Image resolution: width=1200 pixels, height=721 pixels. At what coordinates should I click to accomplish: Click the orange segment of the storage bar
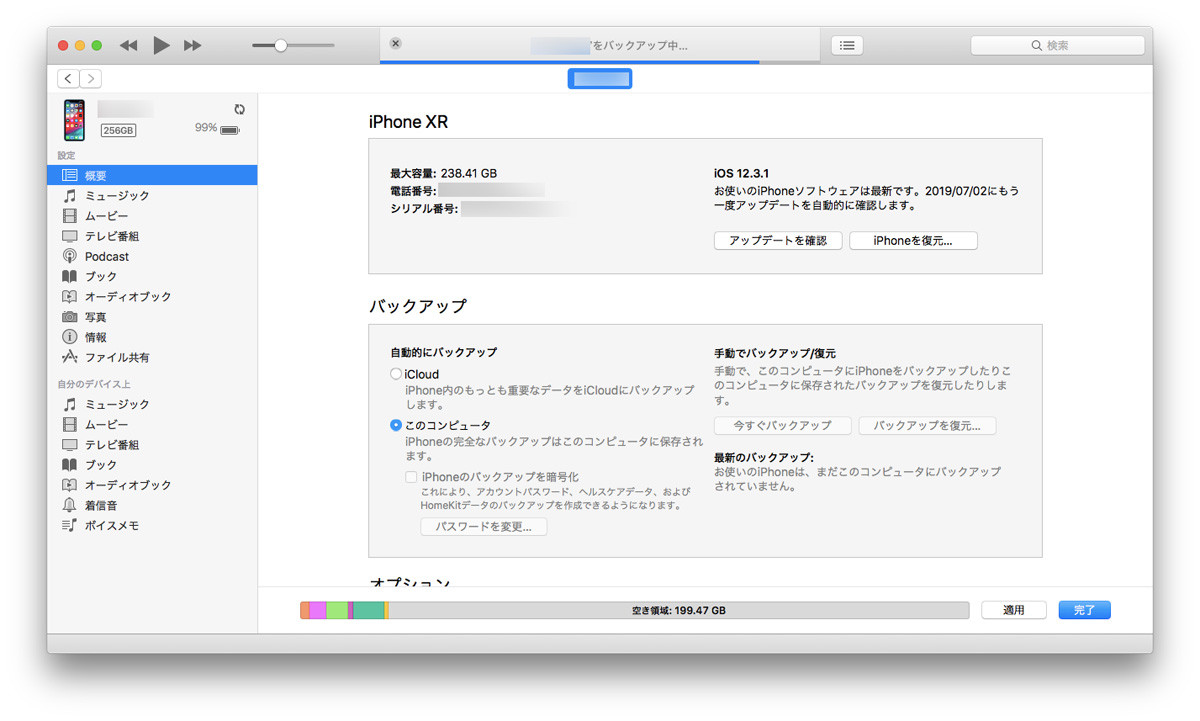(x=305, y=610)
